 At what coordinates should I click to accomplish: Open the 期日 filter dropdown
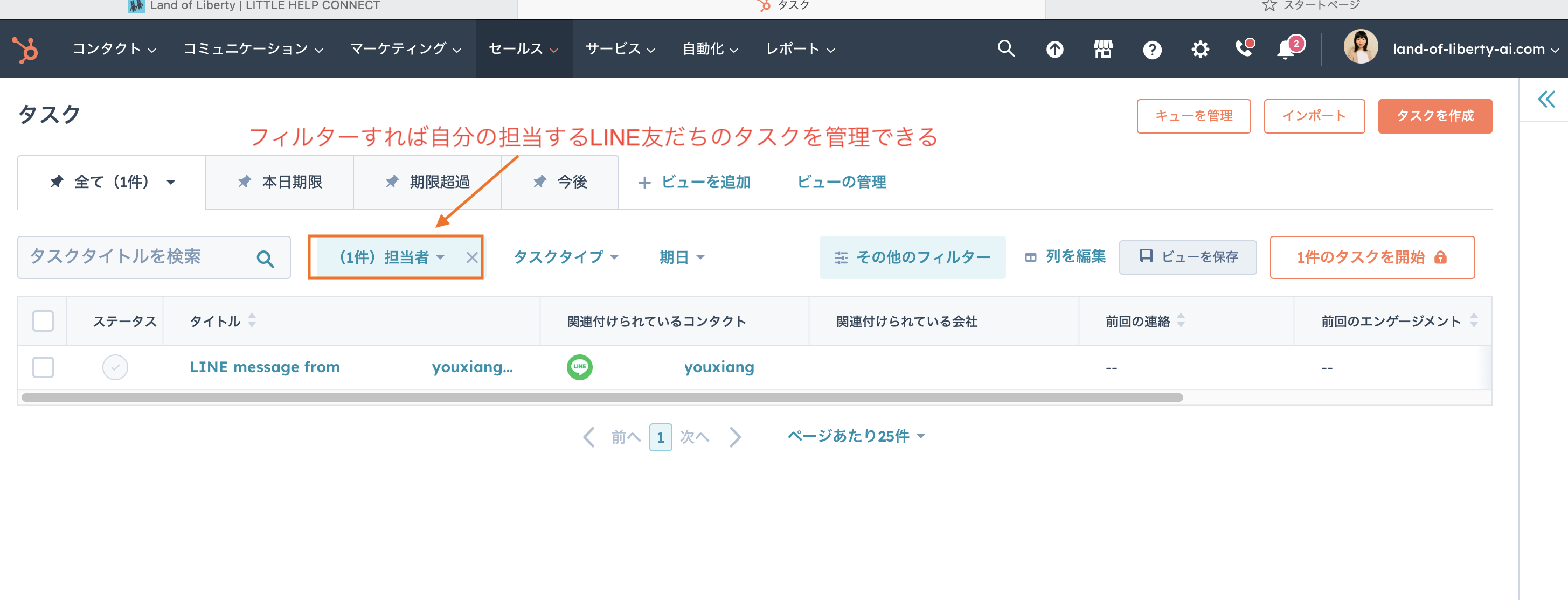pyautogui.click(x=680, y=257)
